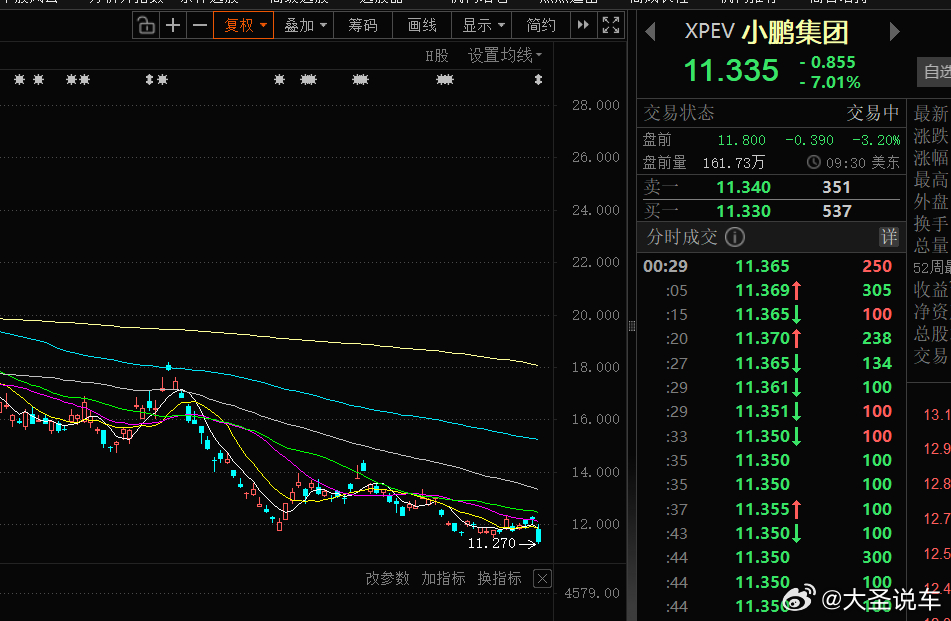Click the rightmost event marker on chart
951x621 pixels.
tap(538, 79)
